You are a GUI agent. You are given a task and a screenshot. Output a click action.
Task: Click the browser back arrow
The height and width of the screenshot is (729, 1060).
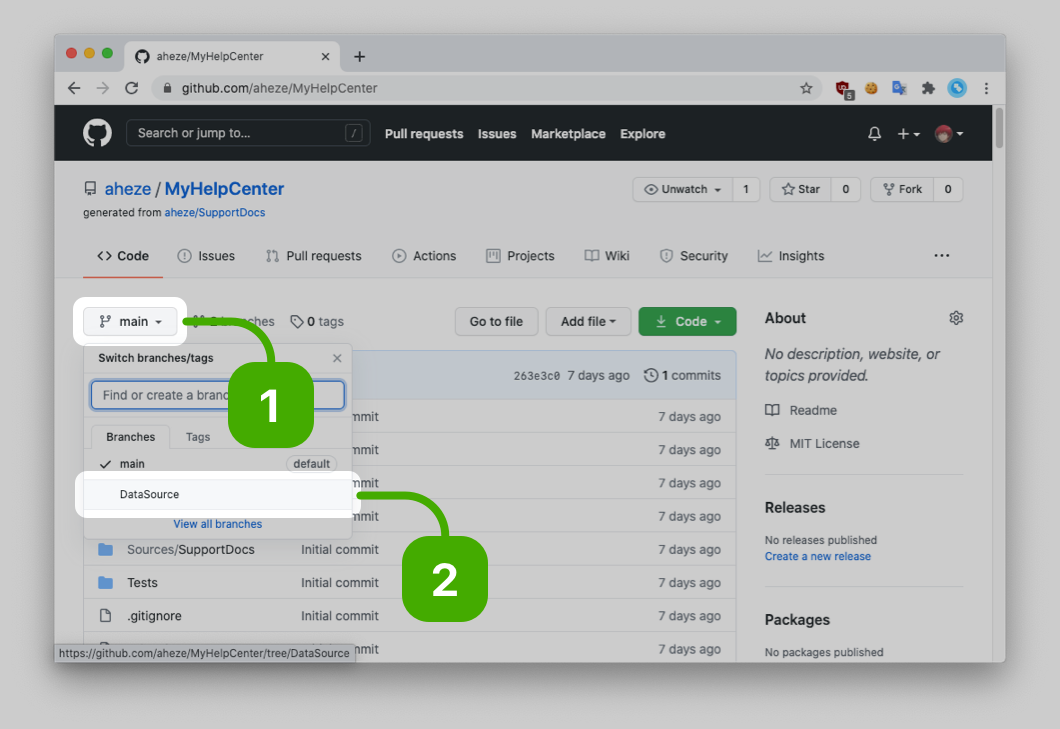(74, 88)
